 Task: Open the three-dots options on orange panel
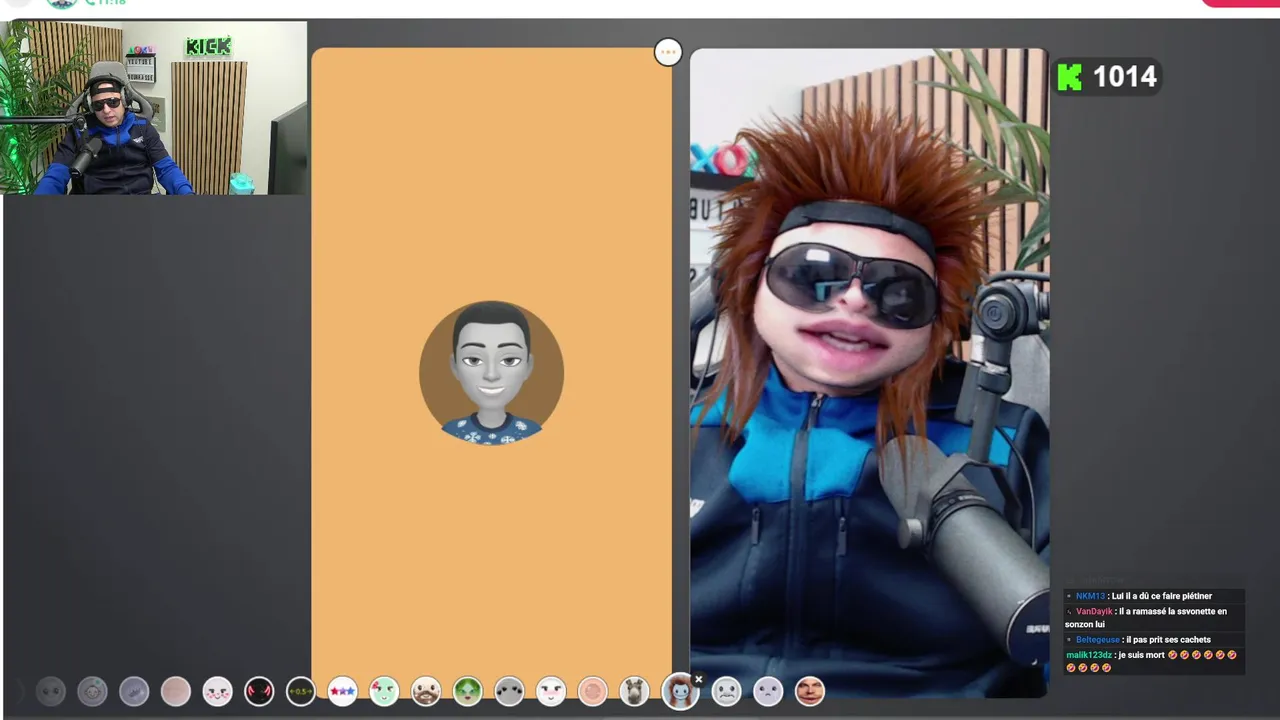pos(668,52)
